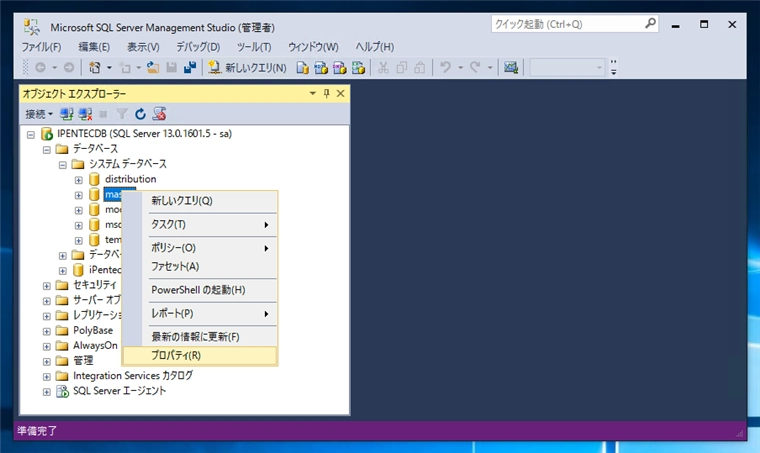Click the SSMS application title icon

[32, 27]
